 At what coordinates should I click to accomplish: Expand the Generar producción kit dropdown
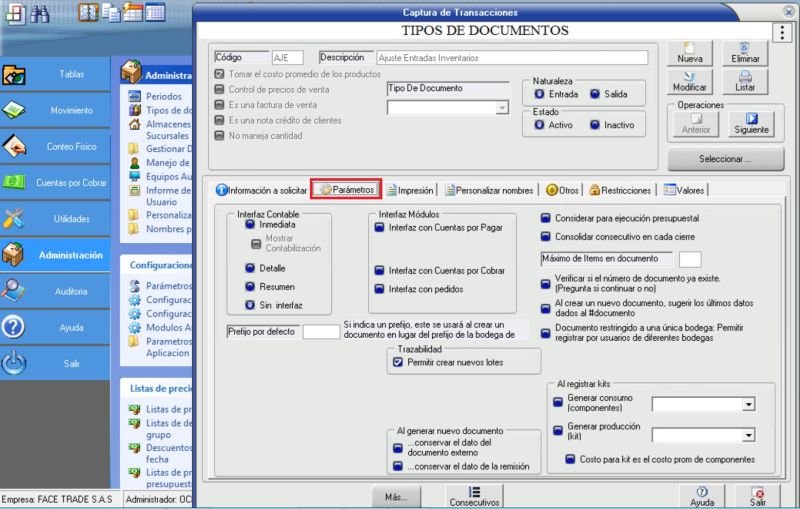click(x=748, y=435)
